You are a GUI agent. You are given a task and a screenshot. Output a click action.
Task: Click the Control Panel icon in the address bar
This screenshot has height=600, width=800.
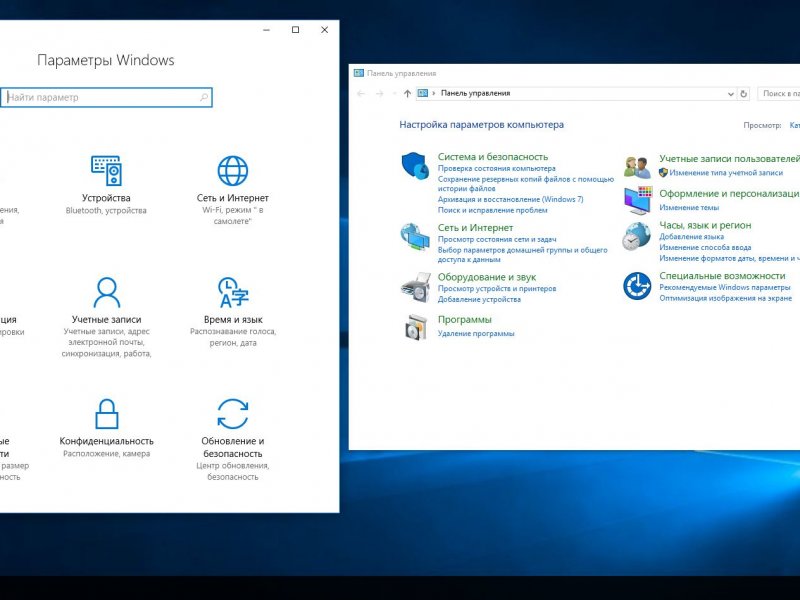(422, 93)
